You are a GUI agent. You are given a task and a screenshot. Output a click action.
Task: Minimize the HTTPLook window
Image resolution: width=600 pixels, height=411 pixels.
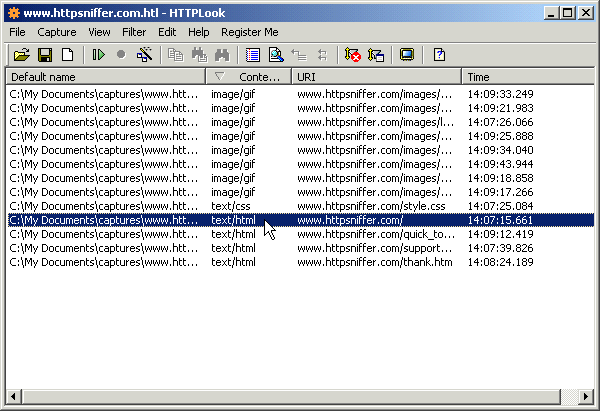coord(551,13)
